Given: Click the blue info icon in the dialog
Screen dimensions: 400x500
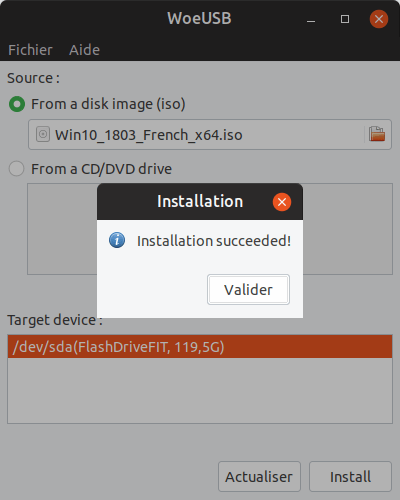Looking at the screenshot, I should (x=117, y=240).
